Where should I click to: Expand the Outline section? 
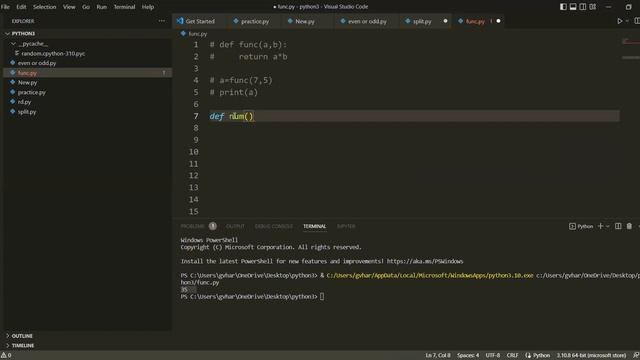[22, 336]
